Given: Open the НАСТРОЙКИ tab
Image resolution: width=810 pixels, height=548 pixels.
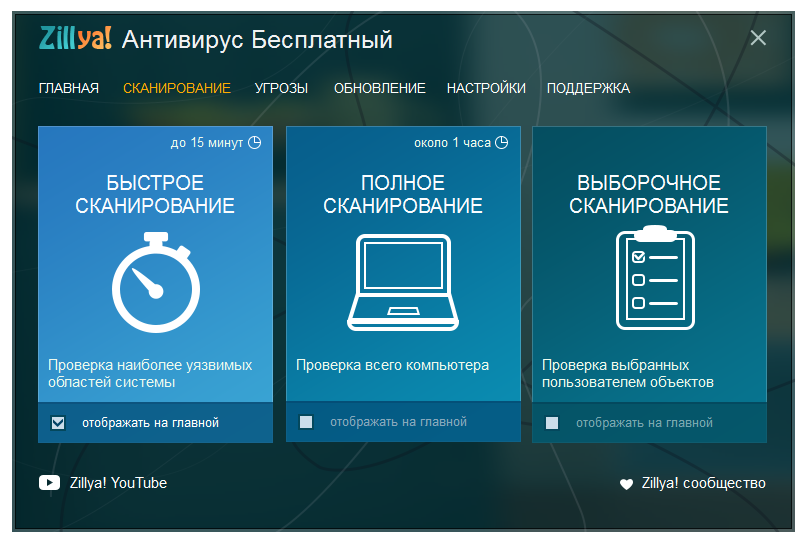Looking at the screenshot, I should click(x=486, y=88).
